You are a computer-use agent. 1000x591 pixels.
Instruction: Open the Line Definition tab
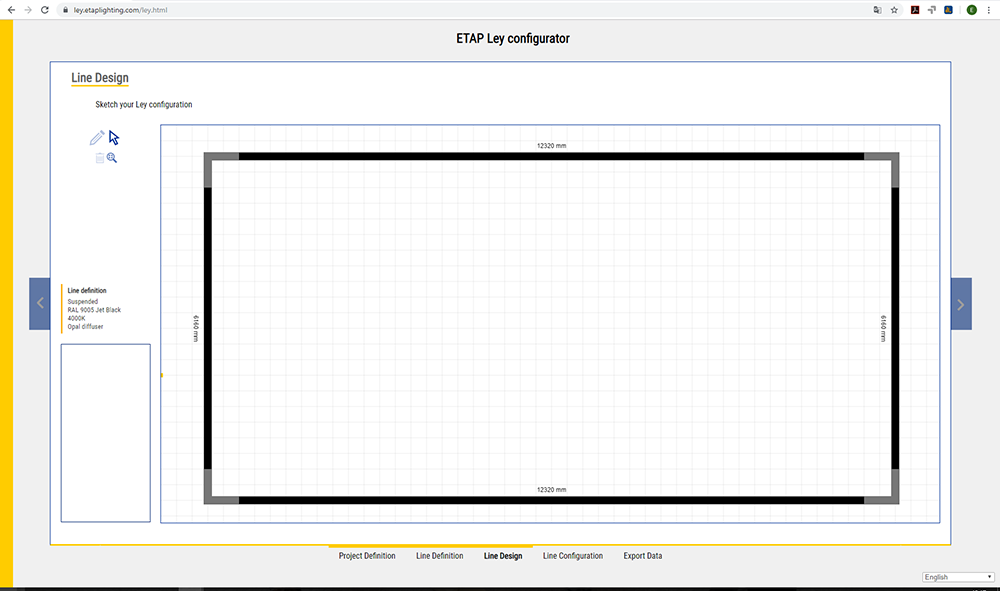click(439, 556)
